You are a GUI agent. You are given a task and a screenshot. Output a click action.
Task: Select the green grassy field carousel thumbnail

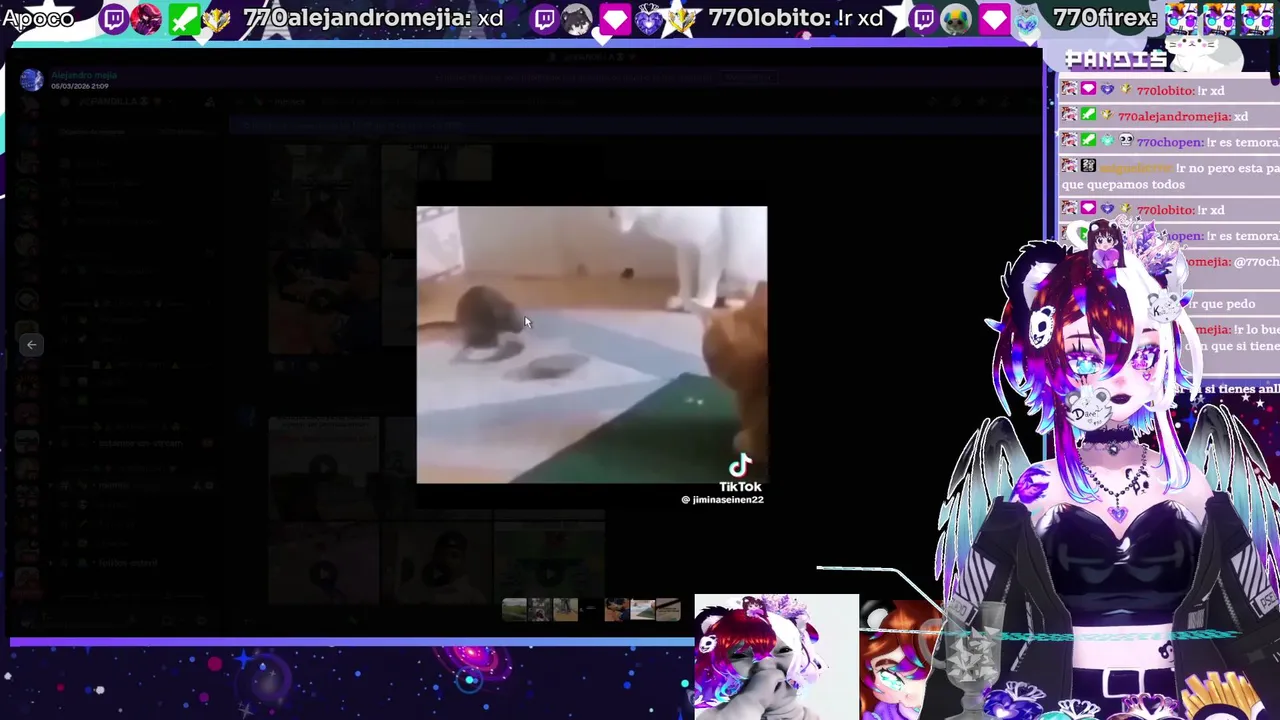click(514, 610)
